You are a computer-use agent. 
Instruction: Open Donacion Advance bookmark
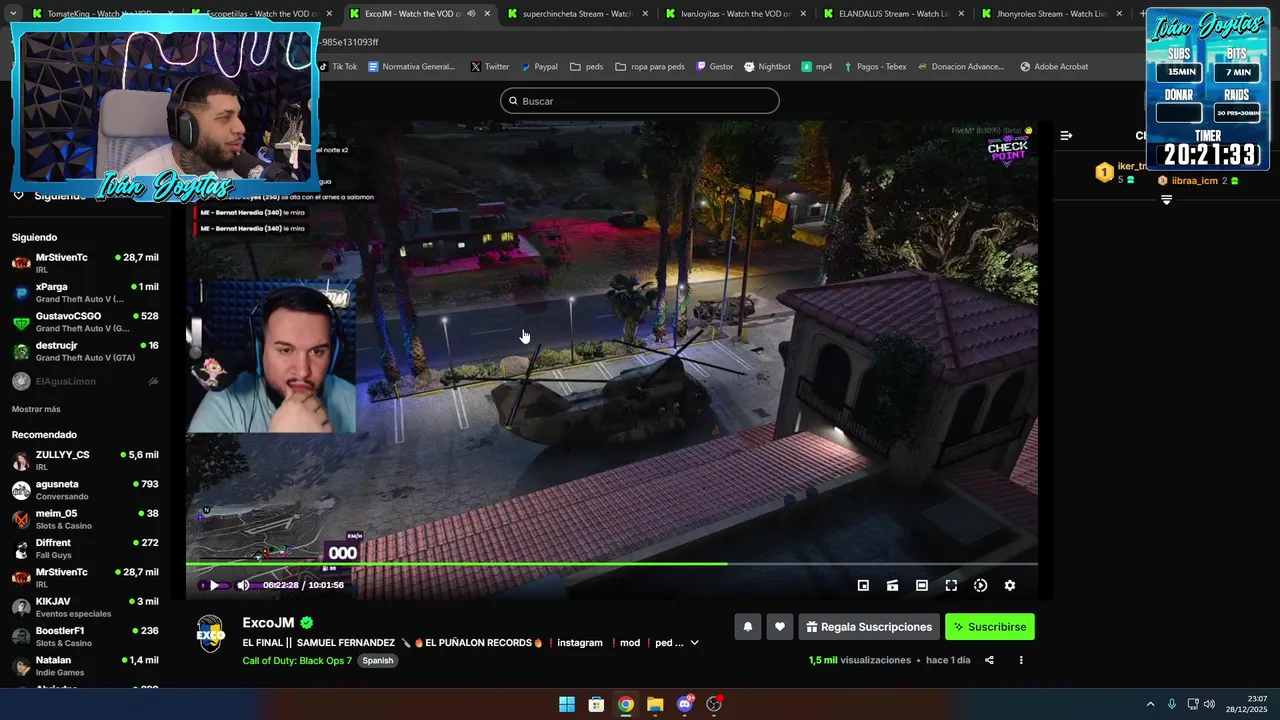[x=960, y=67]
